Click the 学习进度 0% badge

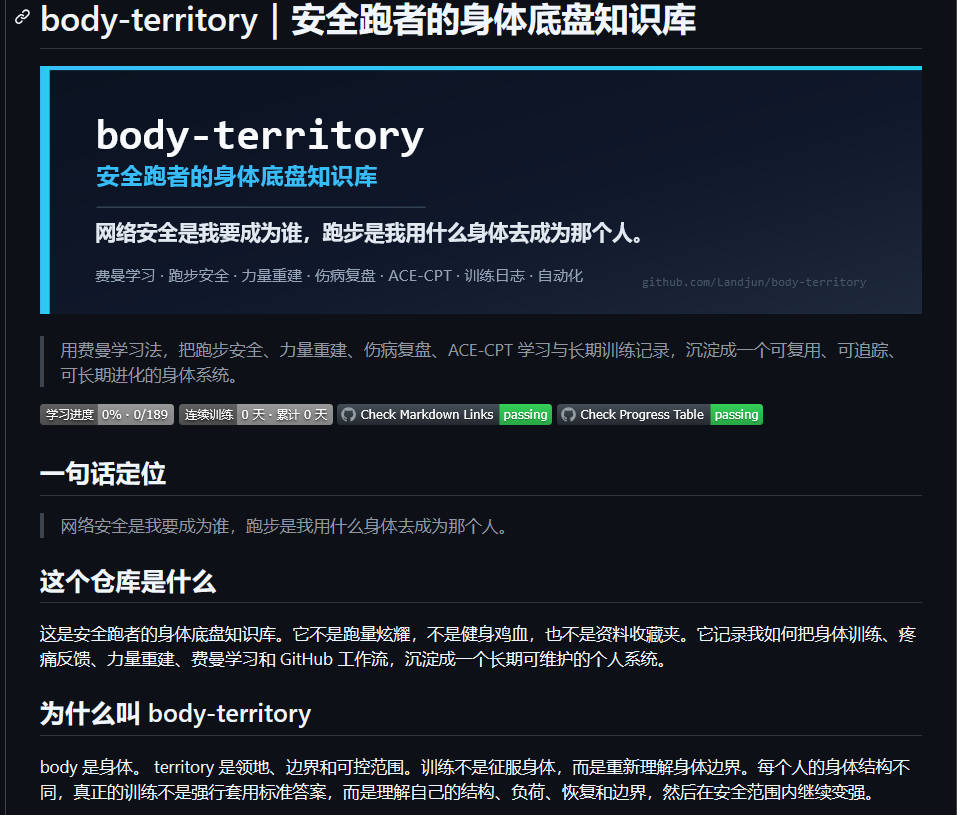click(x=107, y=415)
